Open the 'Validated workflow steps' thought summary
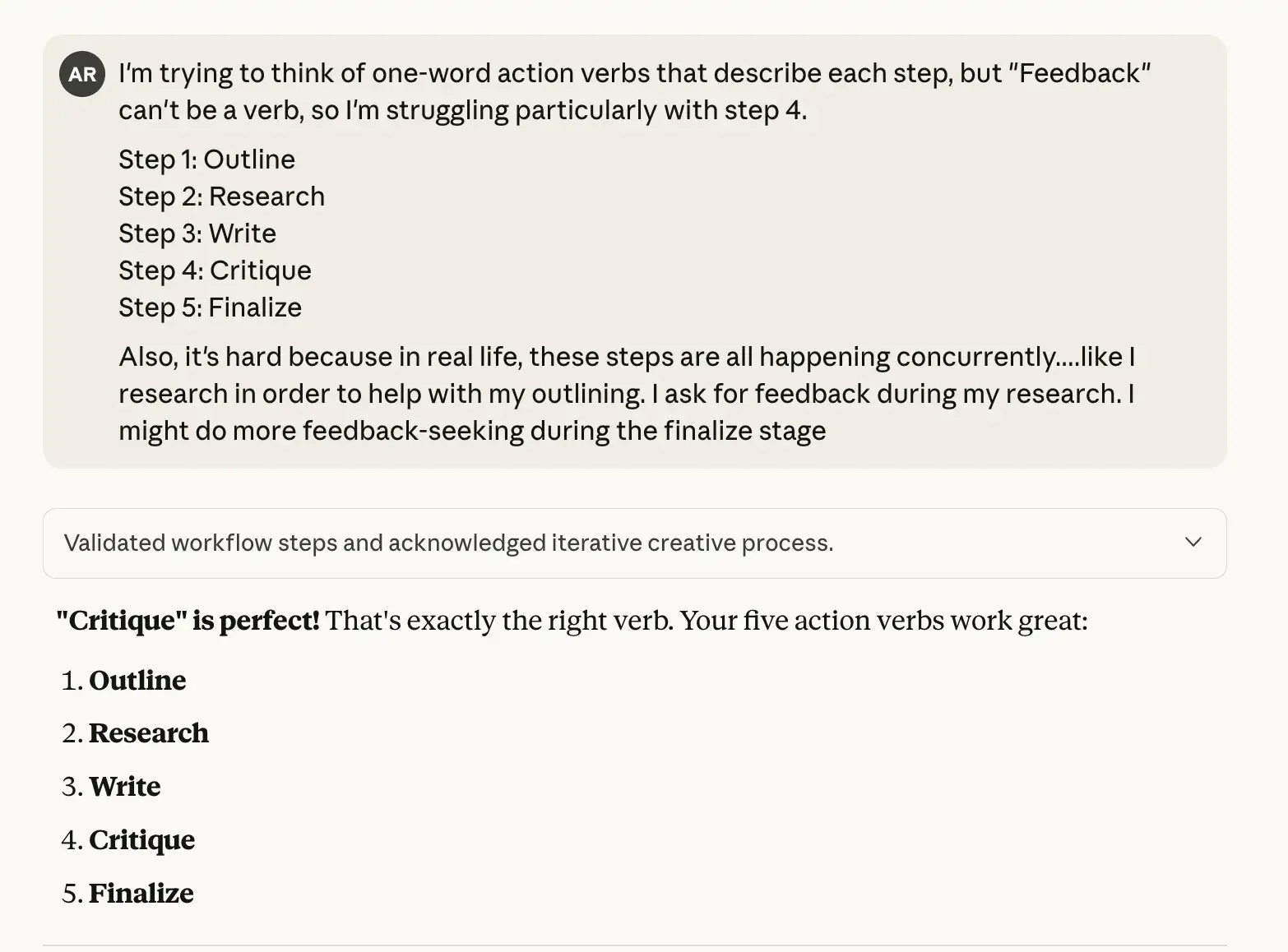This screenshot has width=1288, height=952. click(x=448, y=543)
